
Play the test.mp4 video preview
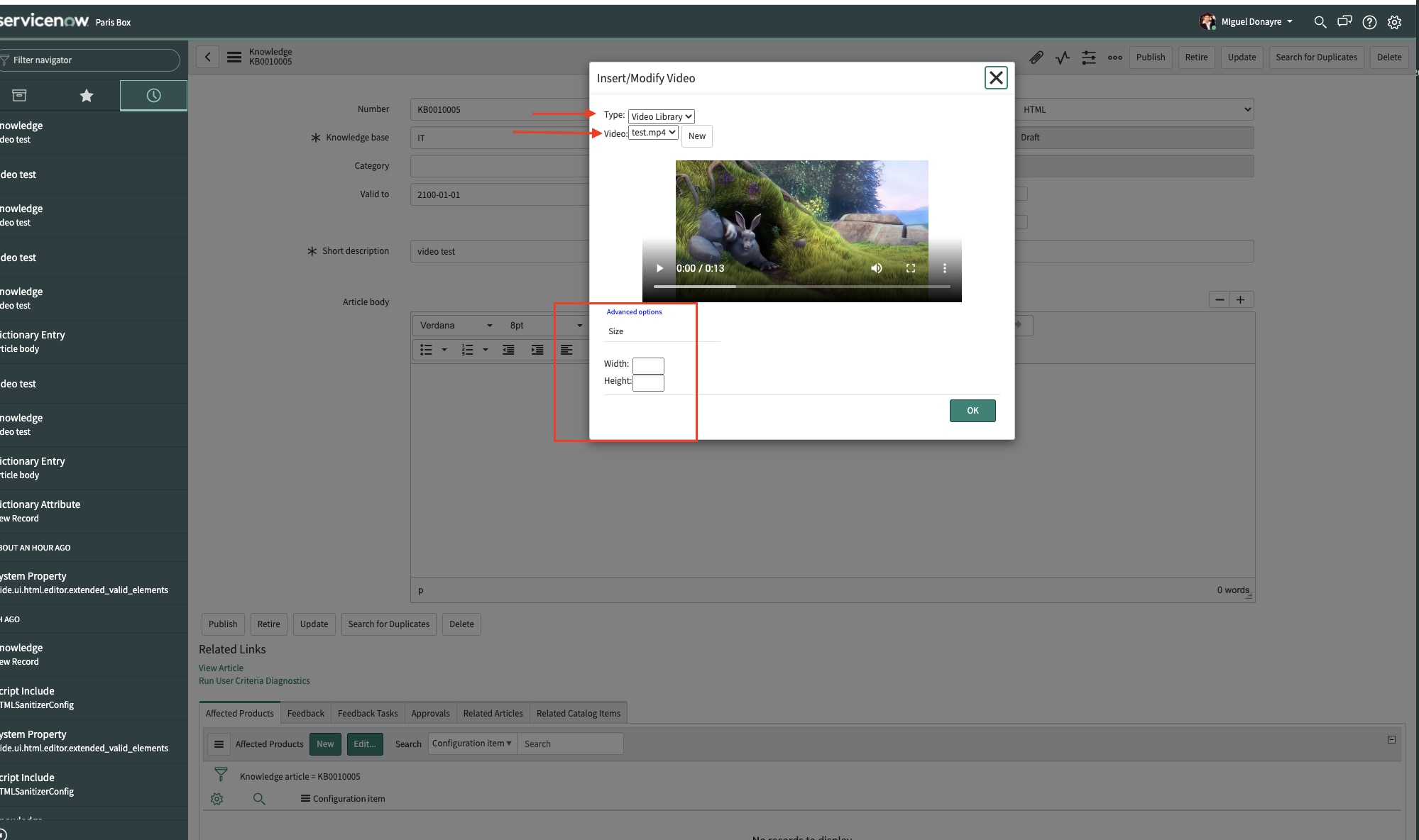[659, 268]
